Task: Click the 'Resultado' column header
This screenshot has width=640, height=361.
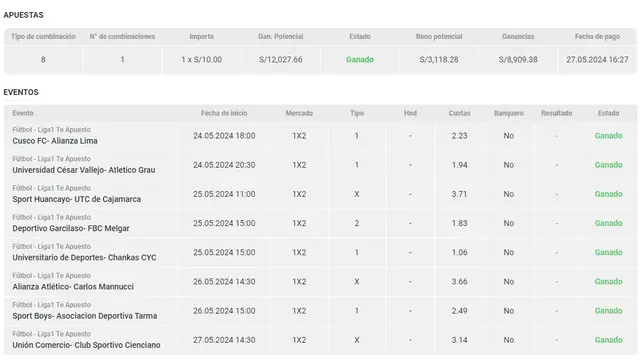Action: (556, 113)
